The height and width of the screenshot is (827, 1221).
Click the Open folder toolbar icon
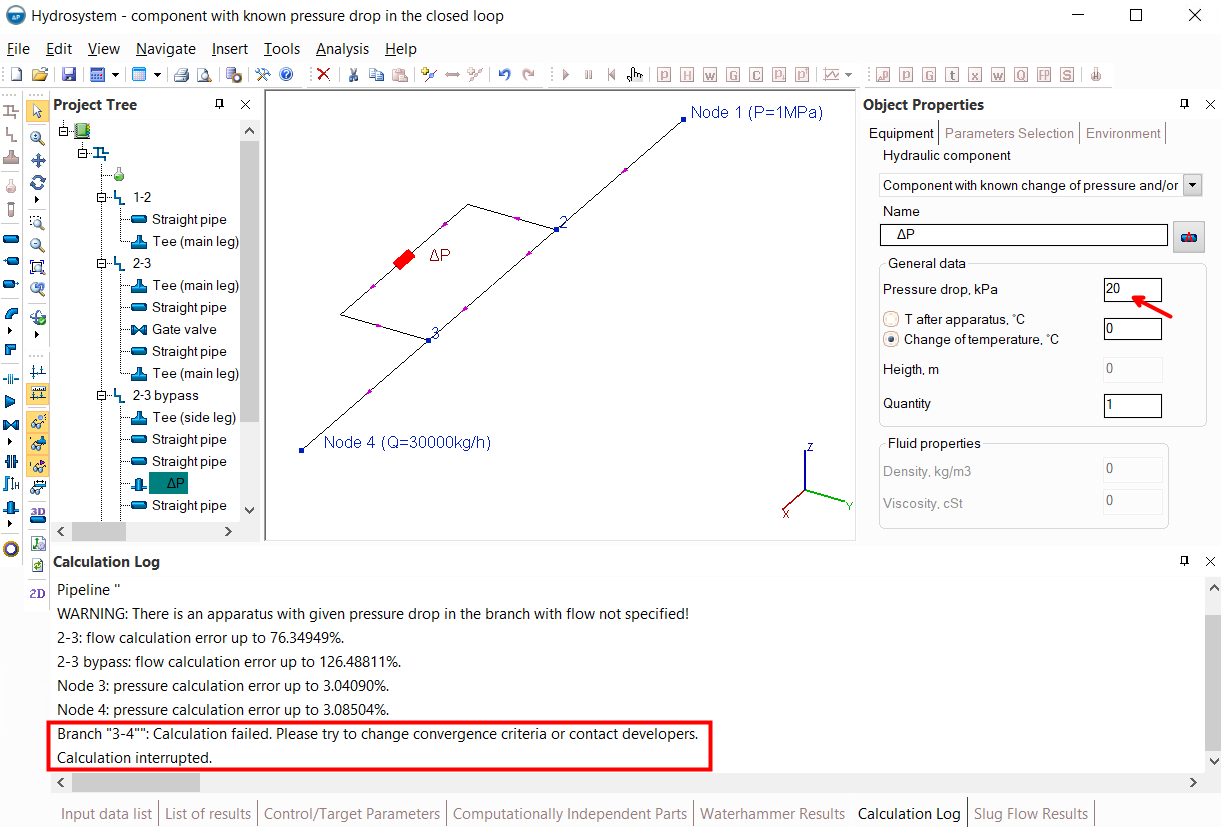click(x=41, y=75)
